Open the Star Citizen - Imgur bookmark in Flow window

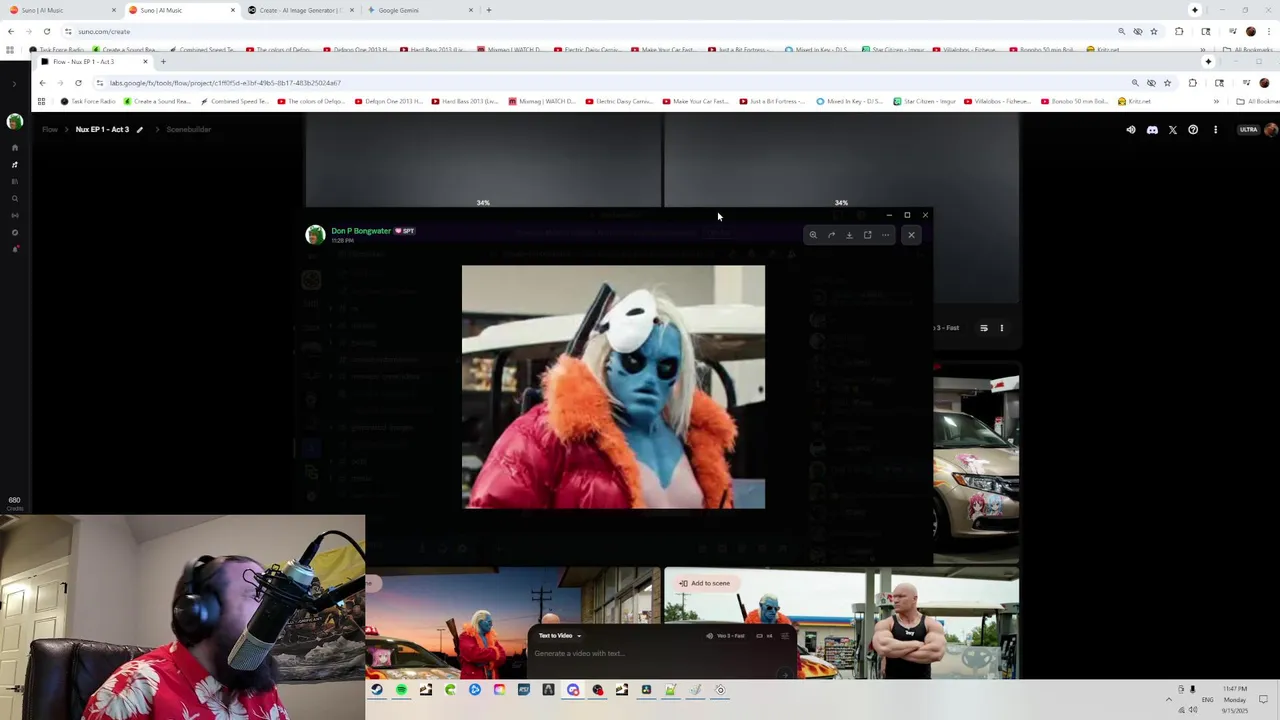click(x=924, y=101)
